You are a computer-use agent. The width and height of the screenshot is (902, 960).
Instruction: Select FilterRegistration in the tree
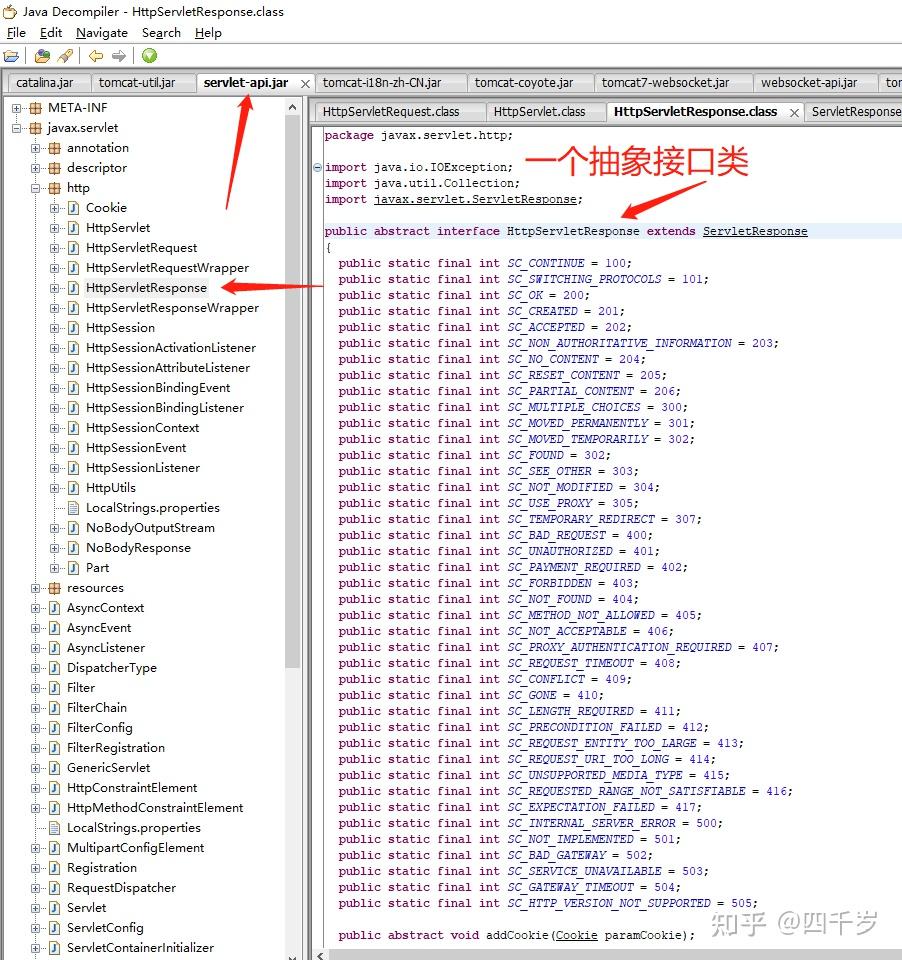[116, 748]
